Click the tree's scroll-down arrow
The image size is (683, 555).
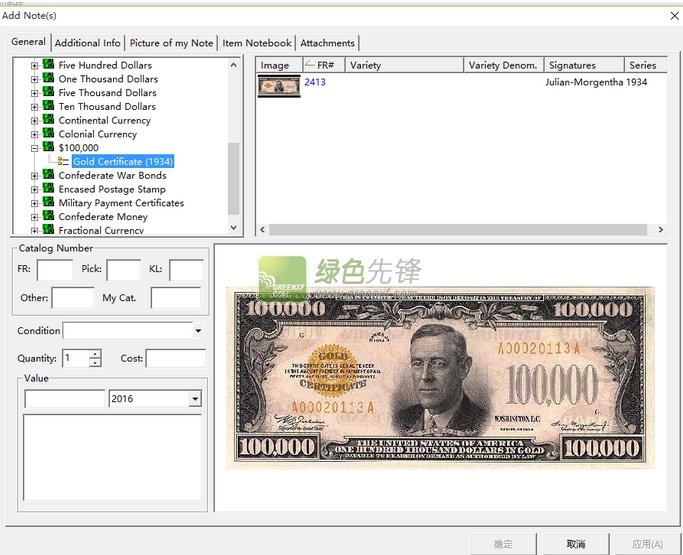pos(233,227)
